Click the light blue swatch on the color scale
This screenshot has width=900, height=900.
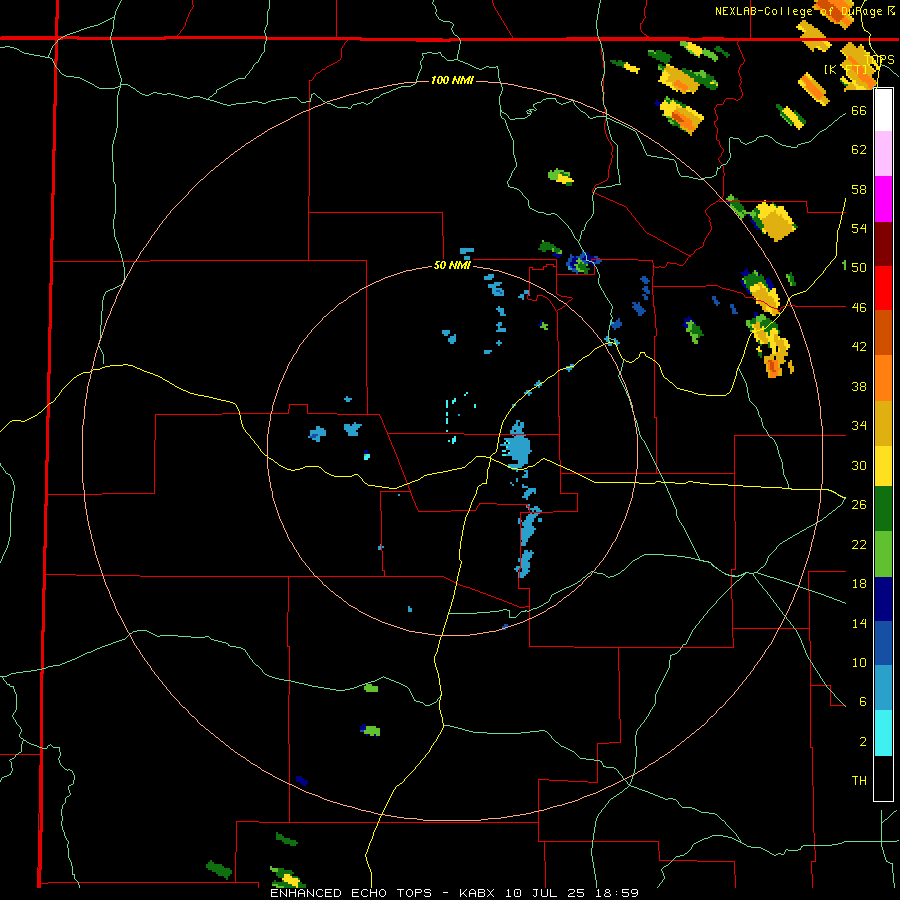[883, 687]
